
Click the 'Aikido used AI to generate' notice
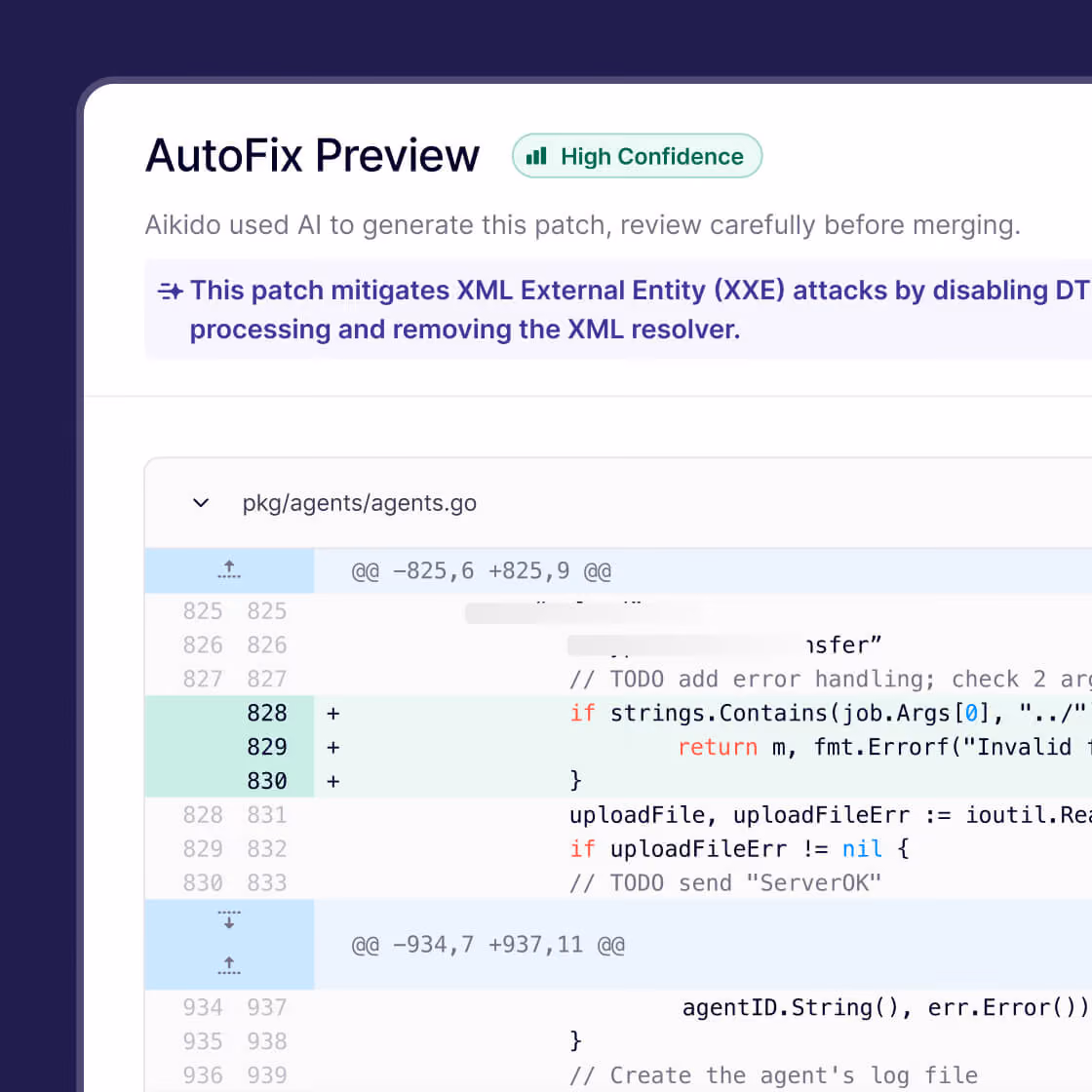click(583, 225)
